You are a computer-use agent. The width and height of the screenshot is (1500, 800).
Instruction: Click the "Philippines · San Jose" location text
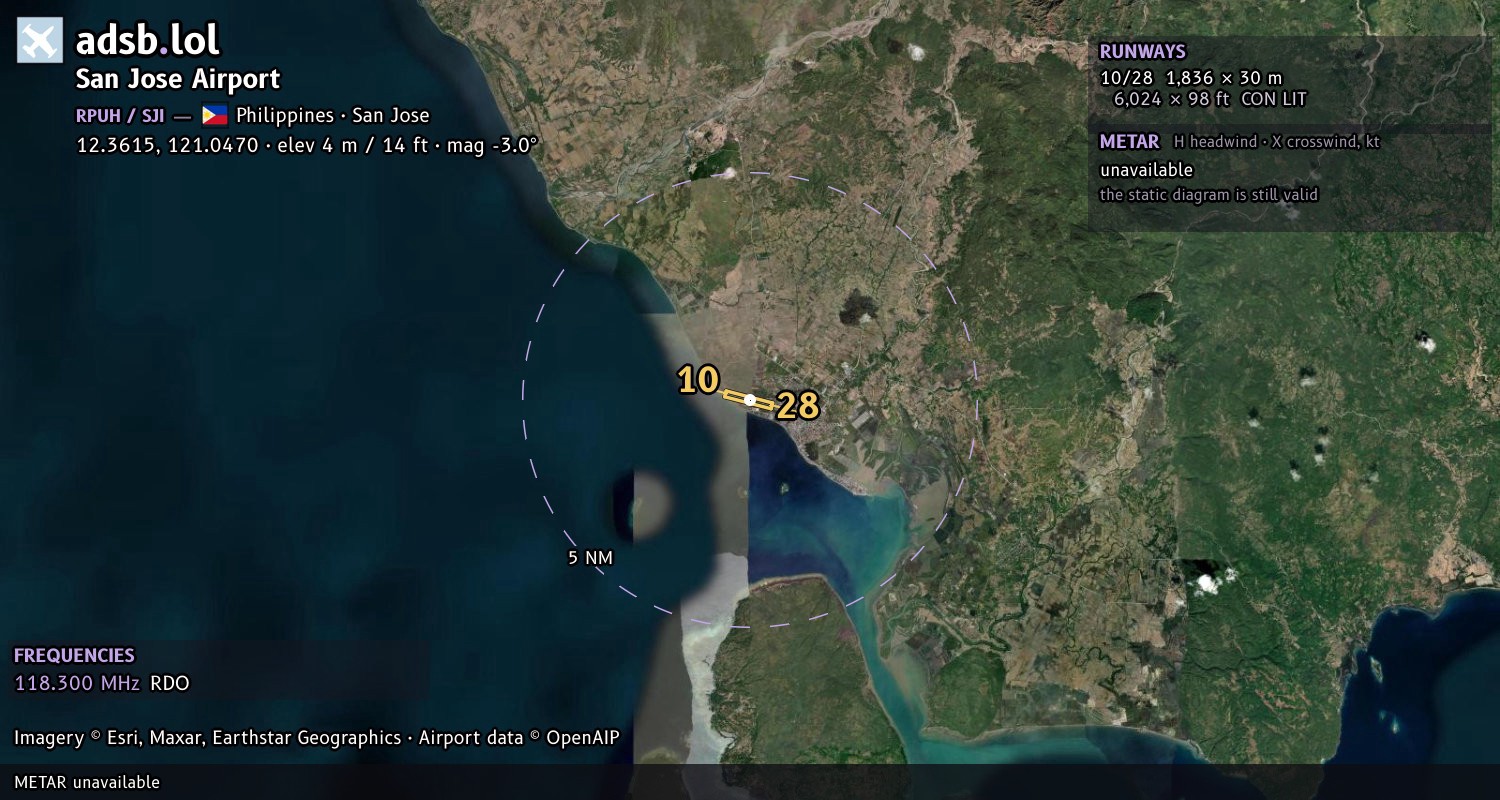point(333,115)
